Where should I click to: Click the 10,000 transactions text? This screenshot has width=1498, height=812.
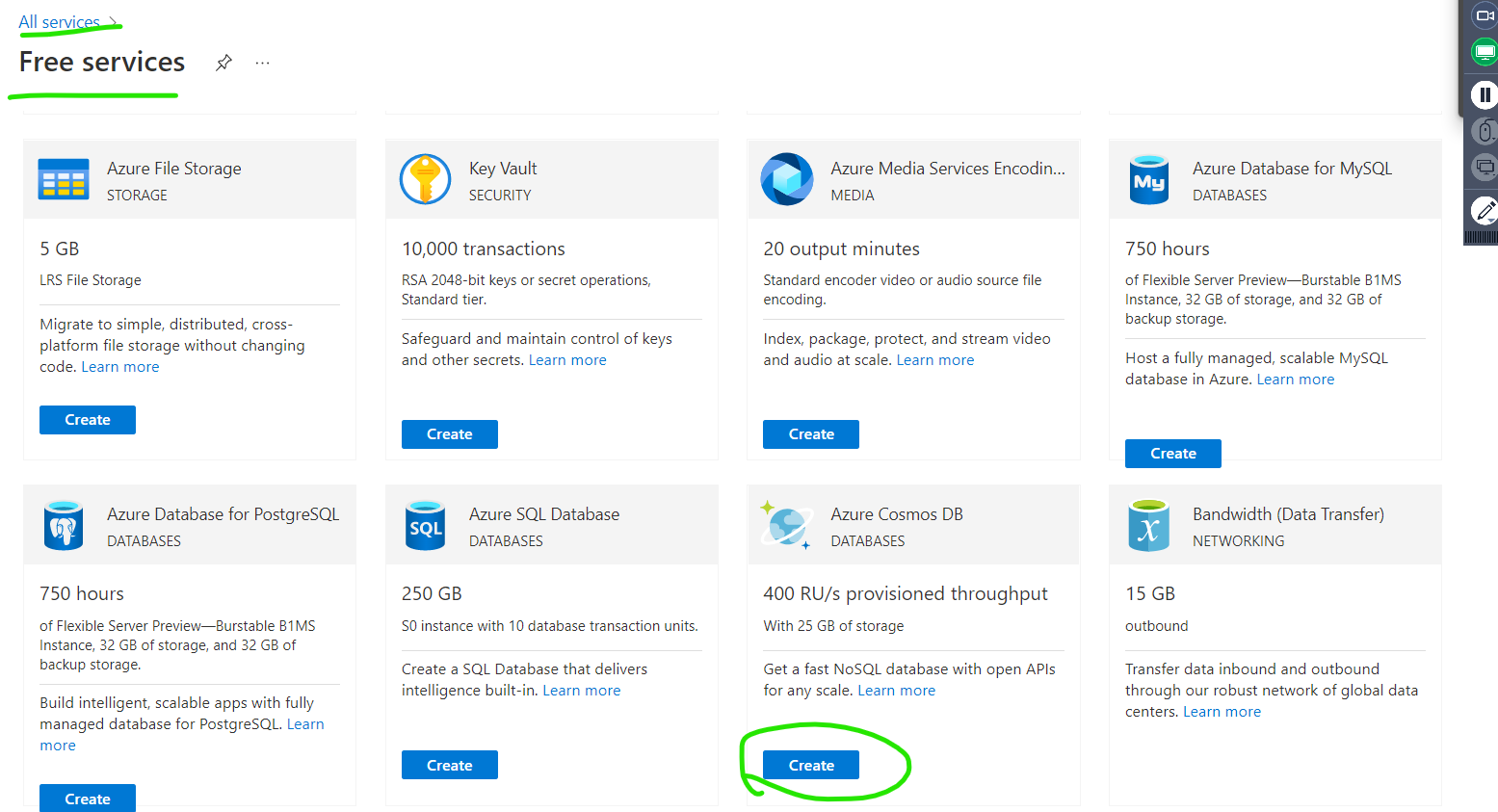(x=484, y=249)
